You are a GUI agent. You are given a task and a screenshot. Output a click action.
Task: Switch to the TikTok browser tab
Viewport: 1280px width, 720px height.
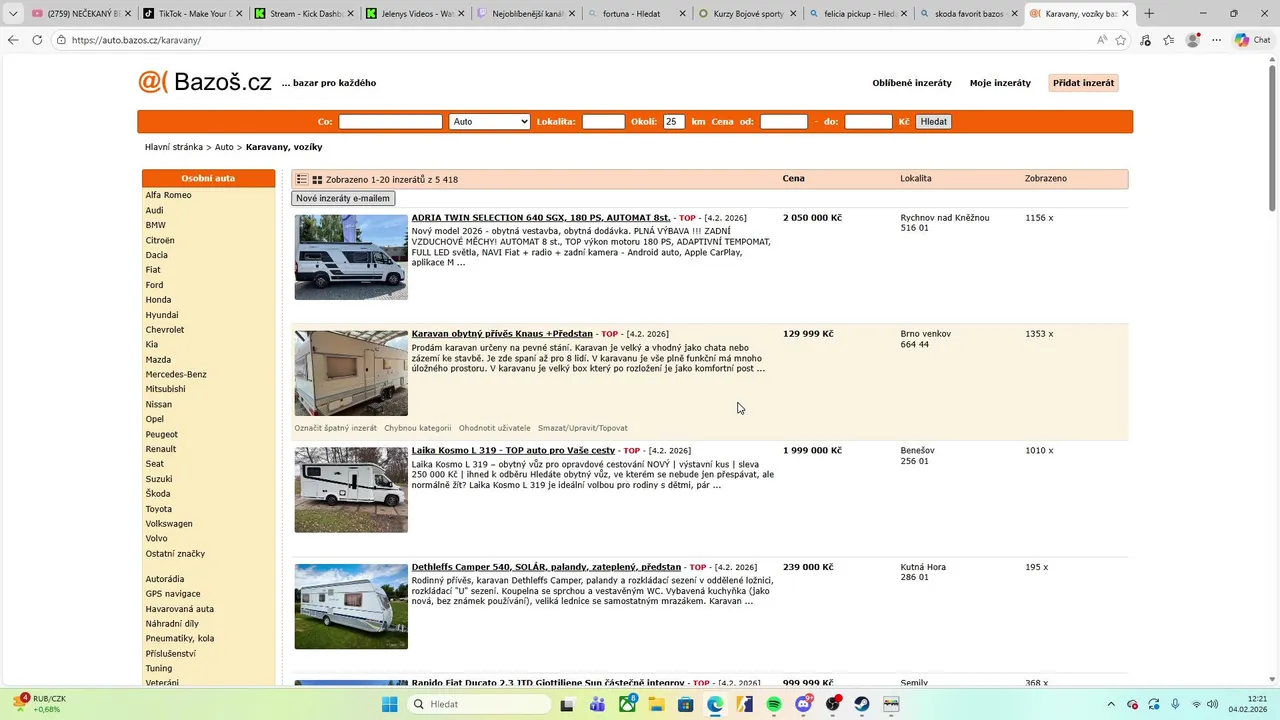[189, 14]
